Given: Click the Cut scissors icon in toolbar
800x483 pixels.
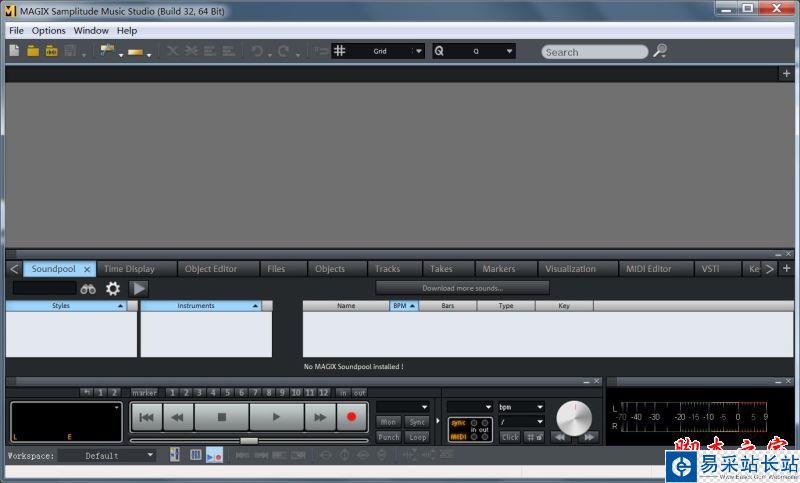Looking at the screenshot, I should pos(173,50).
